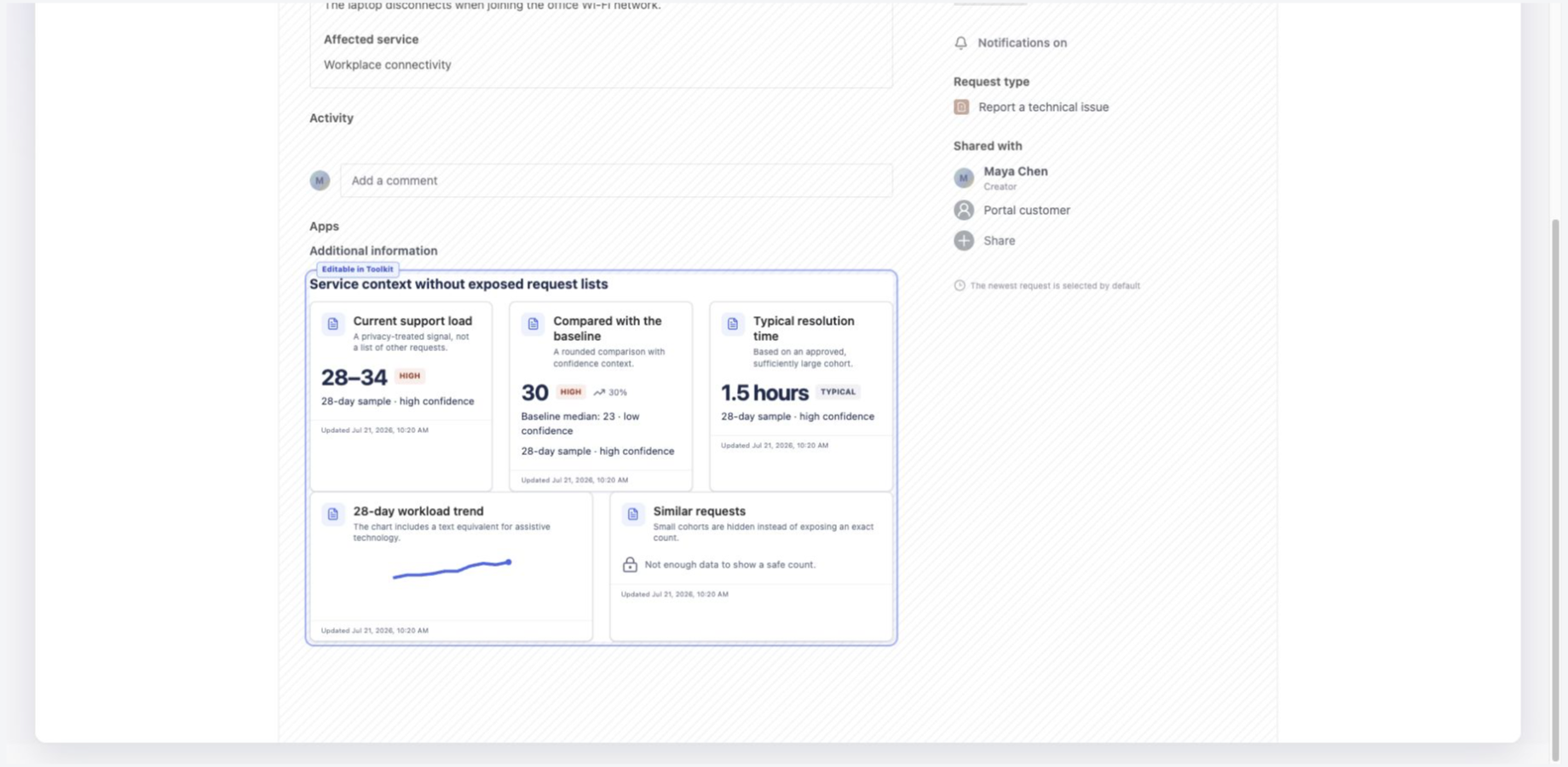Click the Maya Chen name
The width and height of the screenshot is (1568, 767).
point(1016,171)
